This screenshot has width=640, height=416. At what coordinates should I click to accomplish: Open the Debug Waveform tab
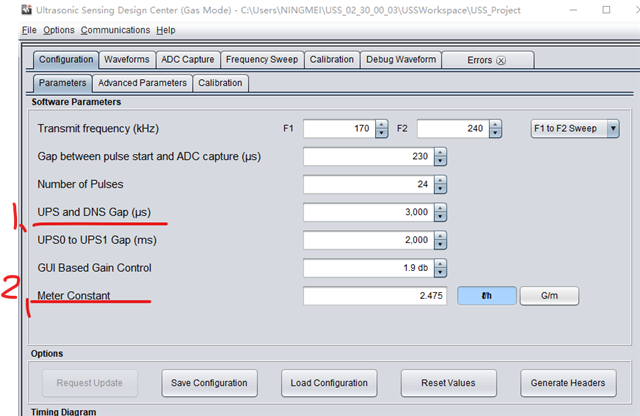[x=401, y=60]
